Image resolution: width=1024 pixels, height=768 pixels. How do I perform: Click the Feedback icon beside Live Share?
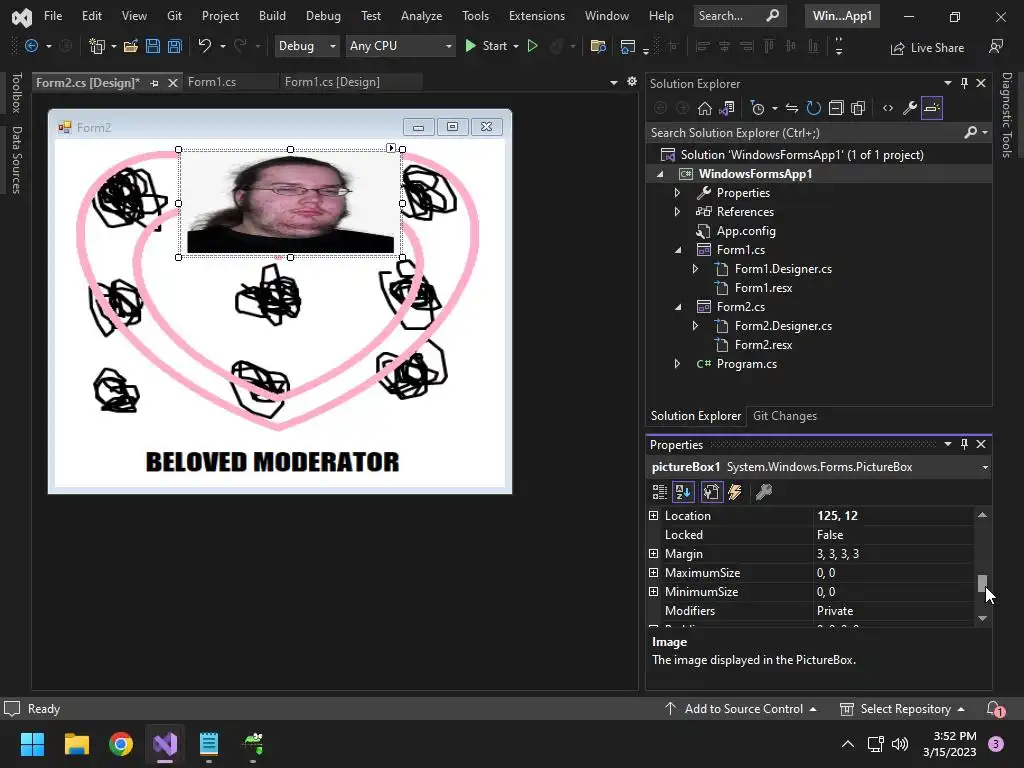coord(996,46)
